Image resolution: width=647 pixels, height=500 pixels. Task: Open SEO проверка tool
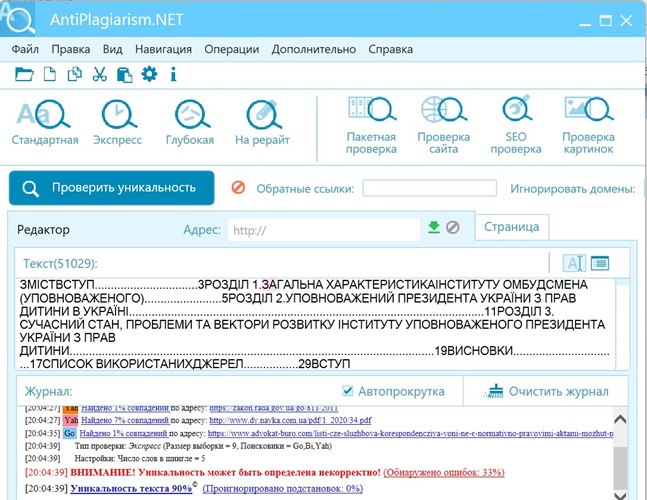coord(516,125)
